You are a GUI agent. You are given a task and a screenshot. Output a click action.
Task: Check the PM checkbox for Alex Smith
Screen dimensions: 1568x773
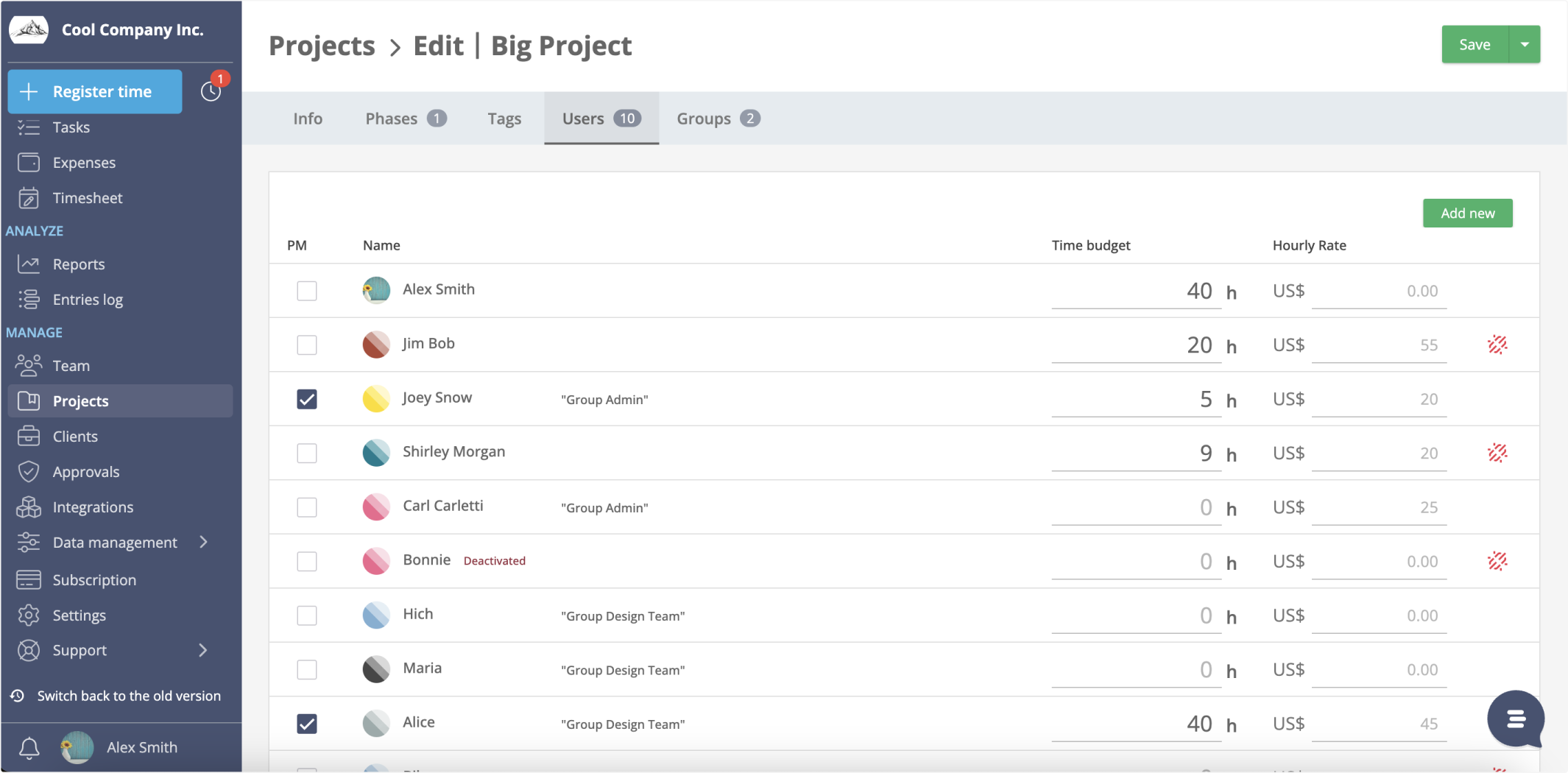(x=306, y=290)
